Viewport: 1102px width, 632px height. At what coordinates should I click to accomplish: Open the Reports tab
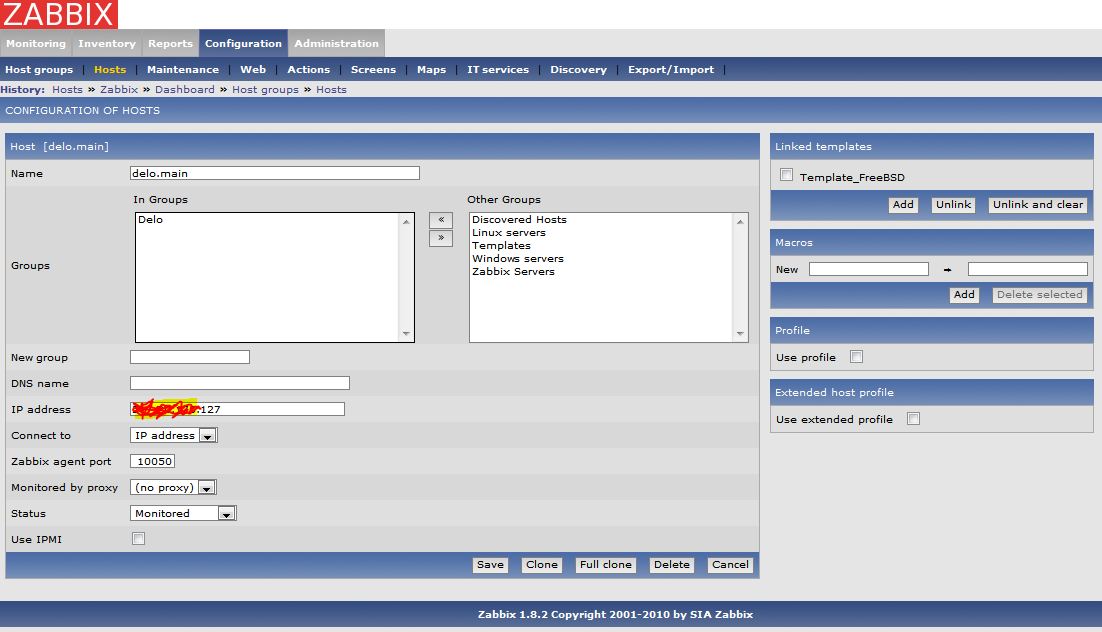[170, 43]
